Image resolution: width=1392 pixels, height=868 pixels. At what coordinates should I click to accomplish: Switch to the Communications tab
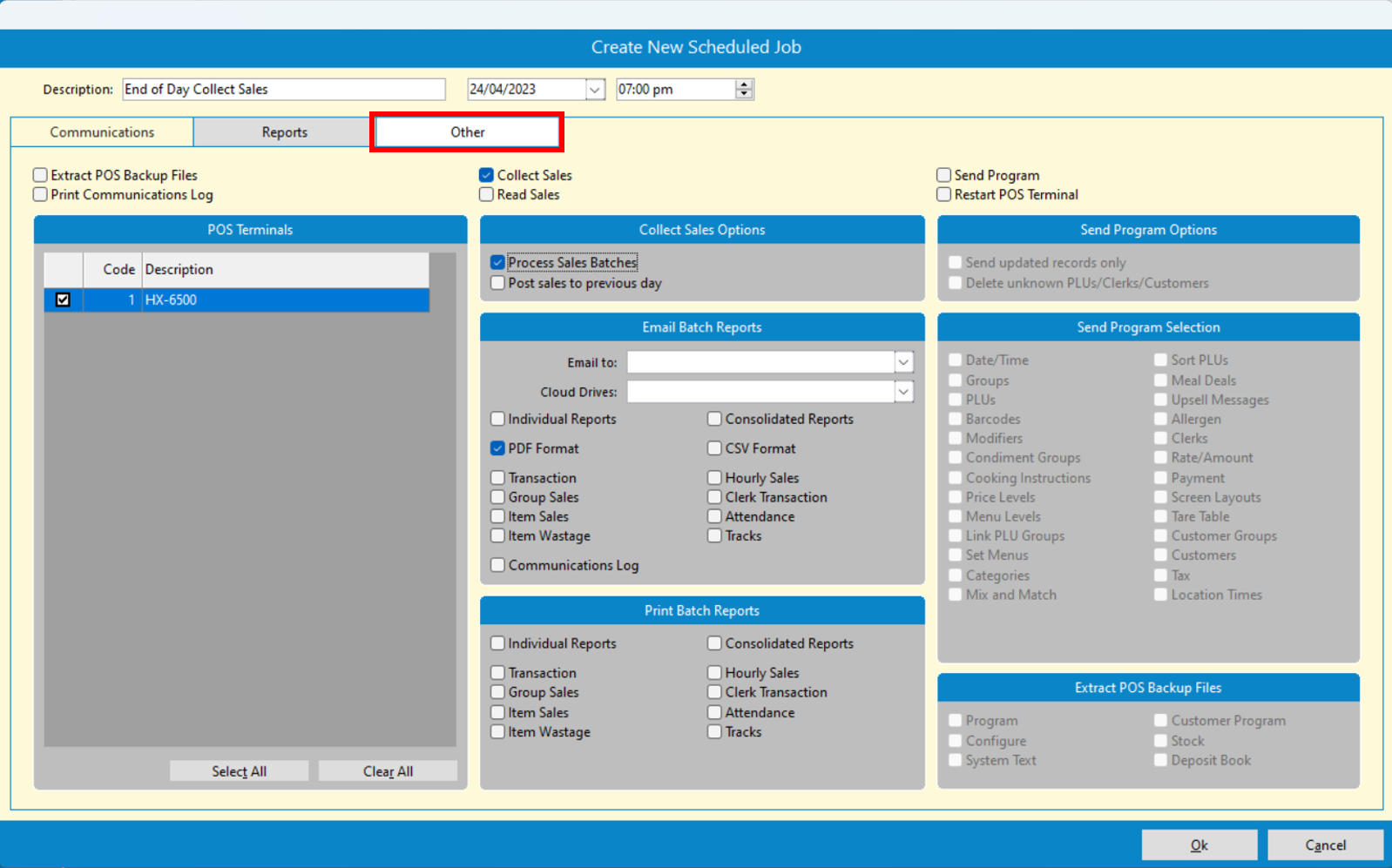[x=102, y=132]
